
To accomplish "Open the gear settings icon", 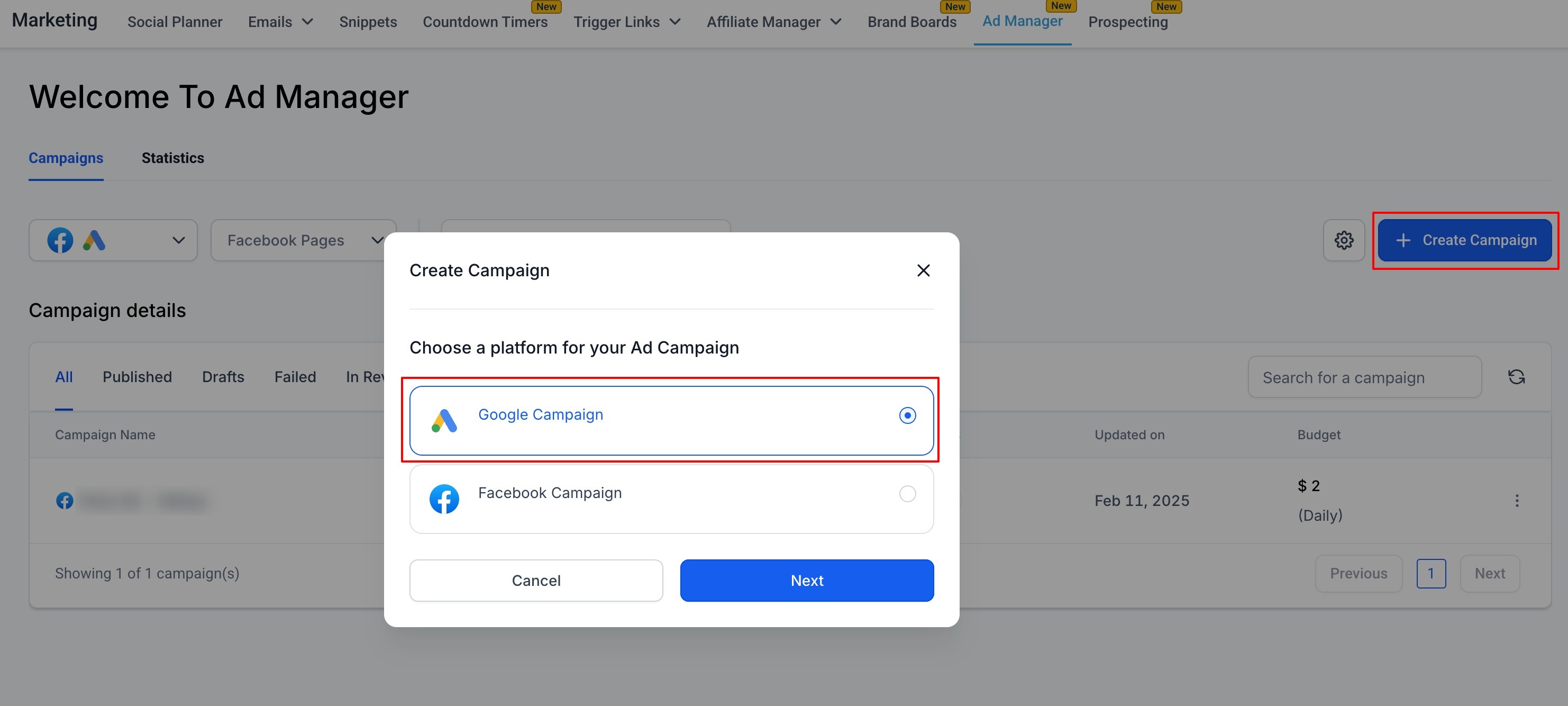I will click(1343, 240).
